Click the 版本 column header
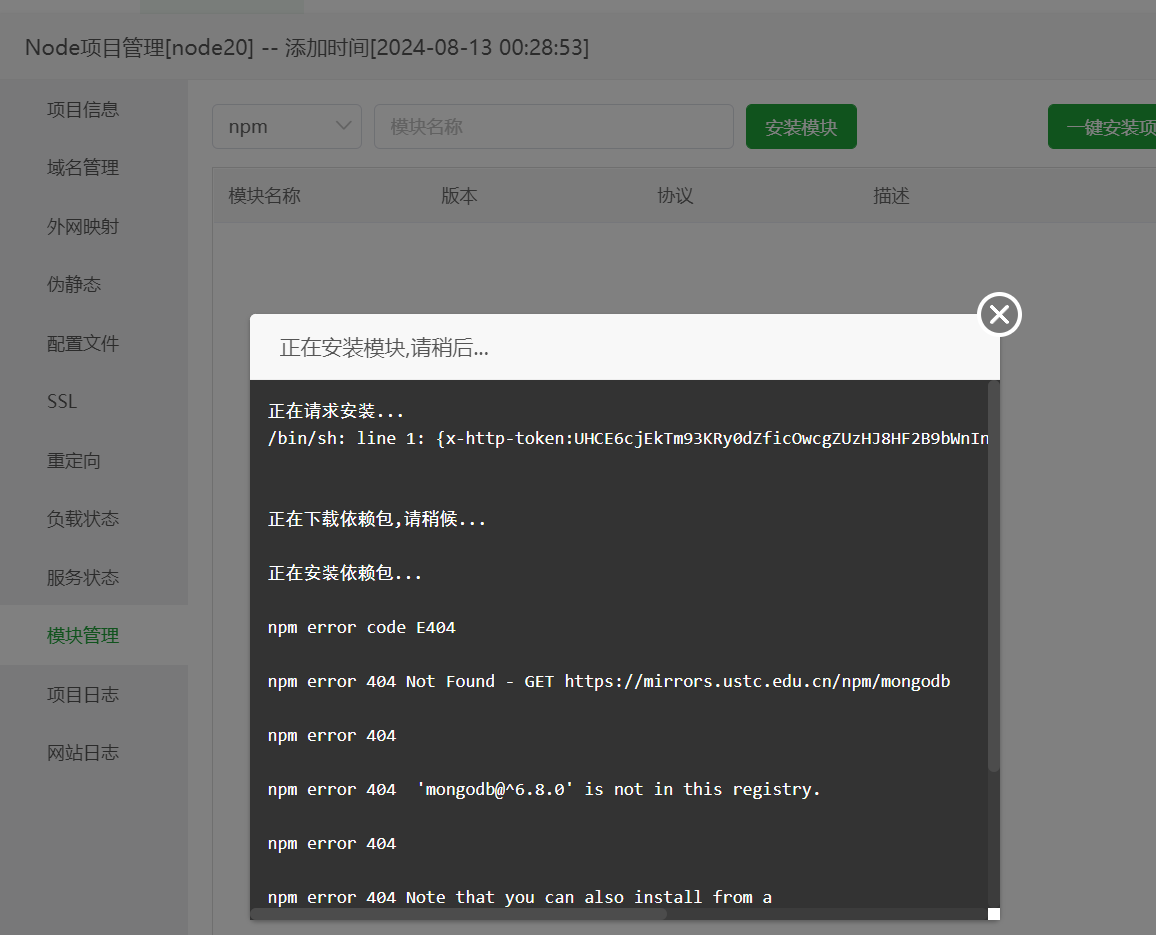The height and width of the screenshot is (935, 1156). click(x=459, y=196)
